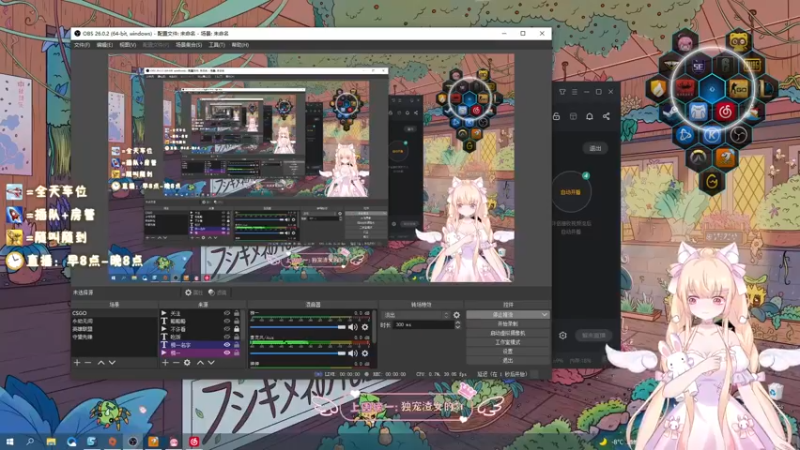Increase the transition duration 300 ms stepper
Image resolution: width=800 pixels, height=450 pixels.
pos(458,322)
